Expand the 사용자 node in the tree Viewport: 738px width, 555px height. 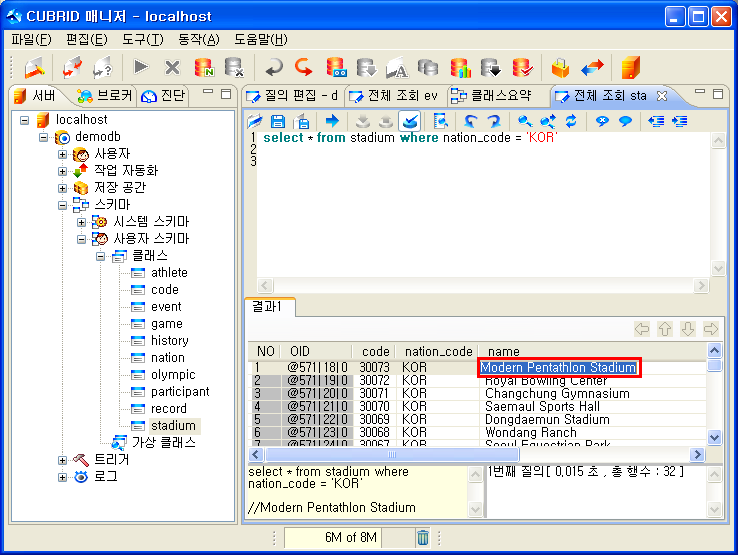(63, 154)
